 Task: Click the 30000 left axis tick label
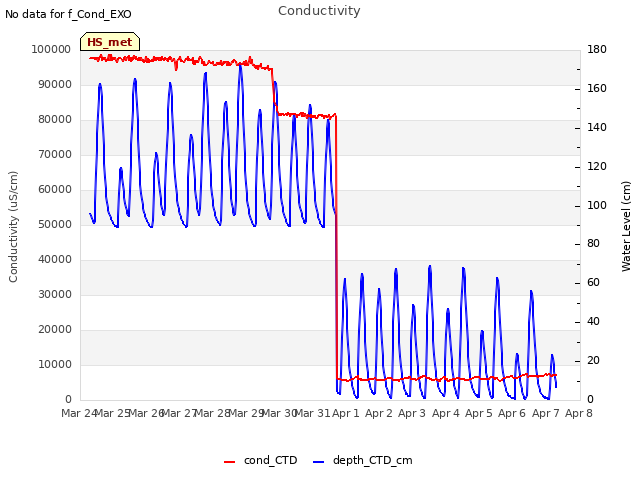pyautogui.click(x=55, y=295)
